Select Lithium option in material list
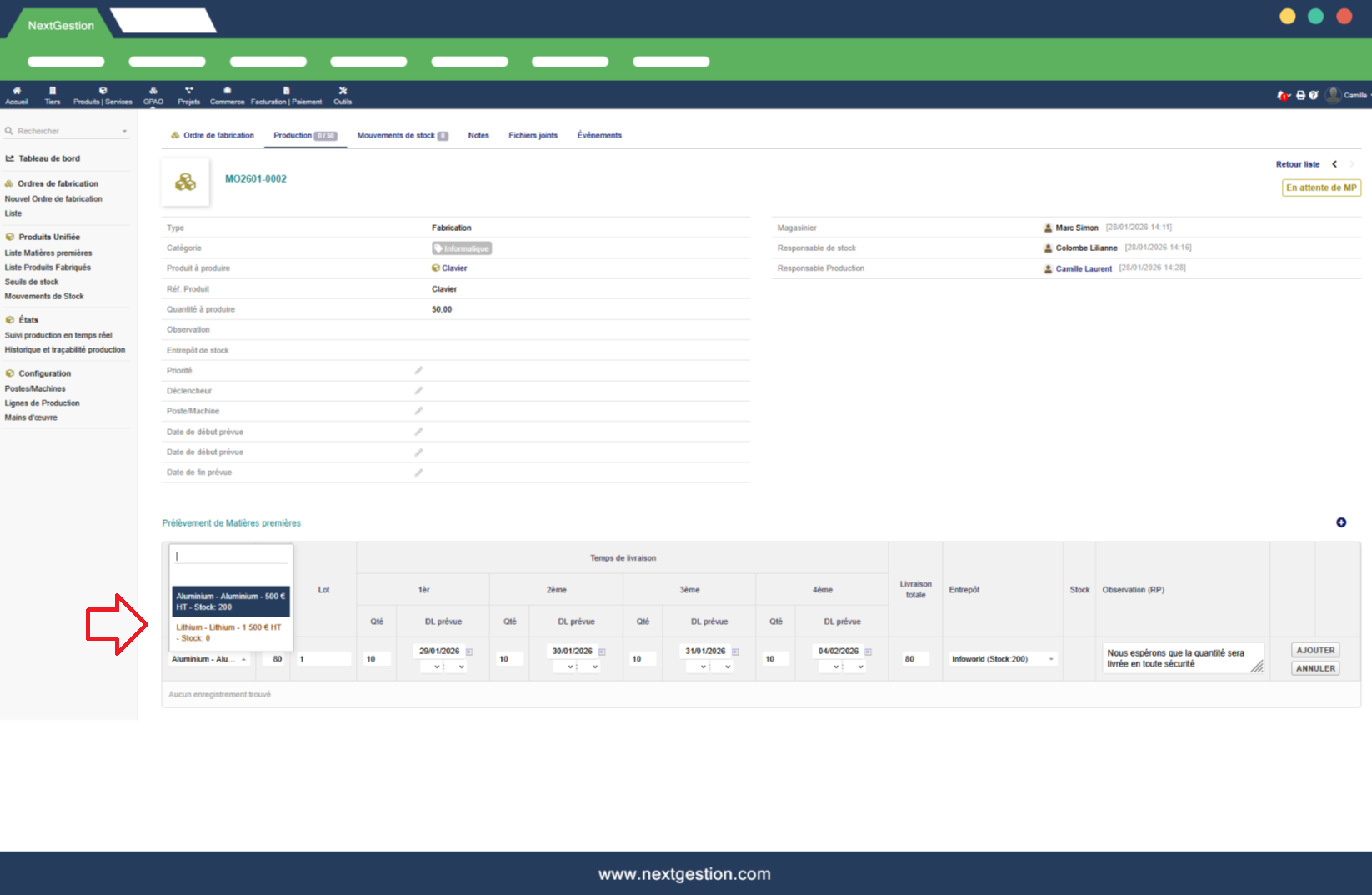Image resolution: width=1372 pixels, height=895 pixels. pos(229,632)
